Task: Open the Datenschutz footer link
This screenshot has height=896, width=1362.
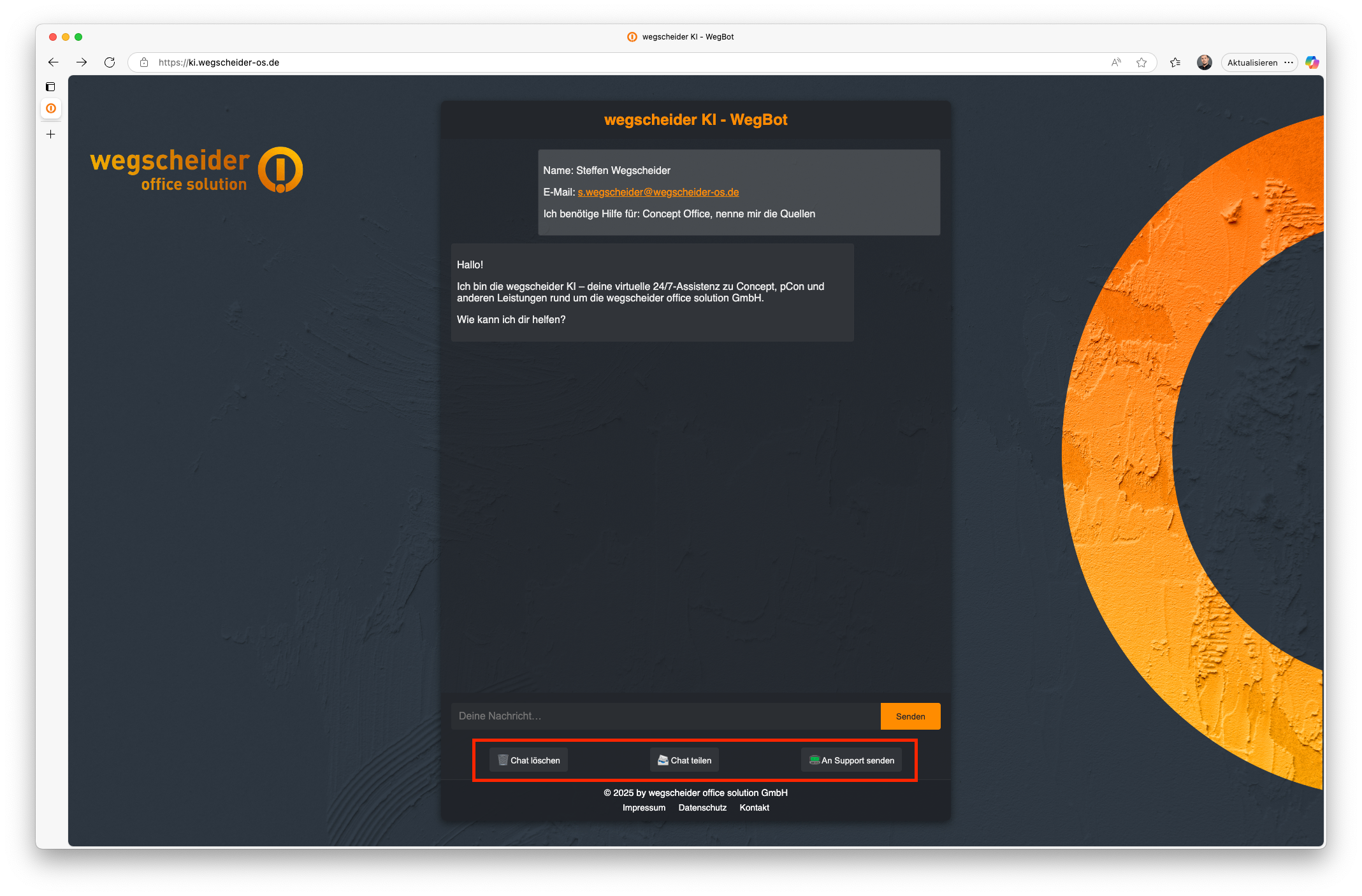Action: (x=702, y=807)
